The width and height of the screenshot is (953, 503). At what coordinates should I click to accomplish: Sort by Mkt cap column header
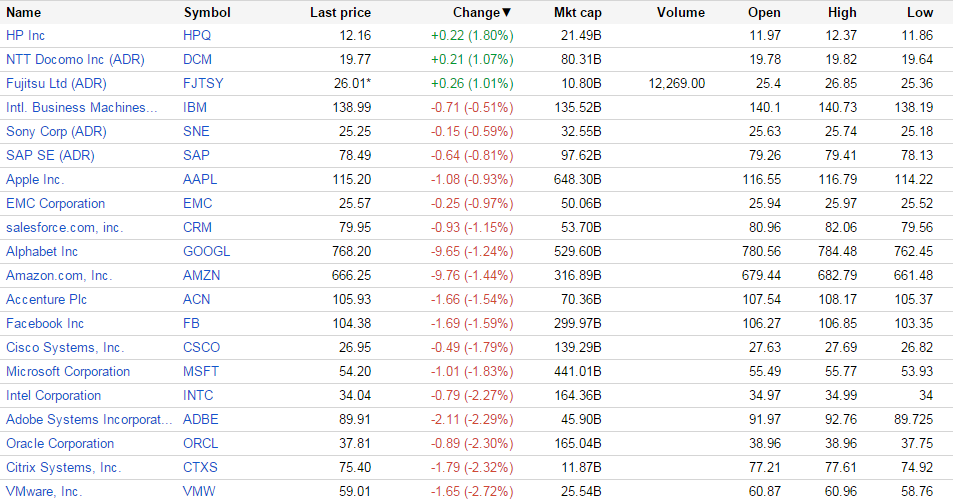(x=576, y=13)
